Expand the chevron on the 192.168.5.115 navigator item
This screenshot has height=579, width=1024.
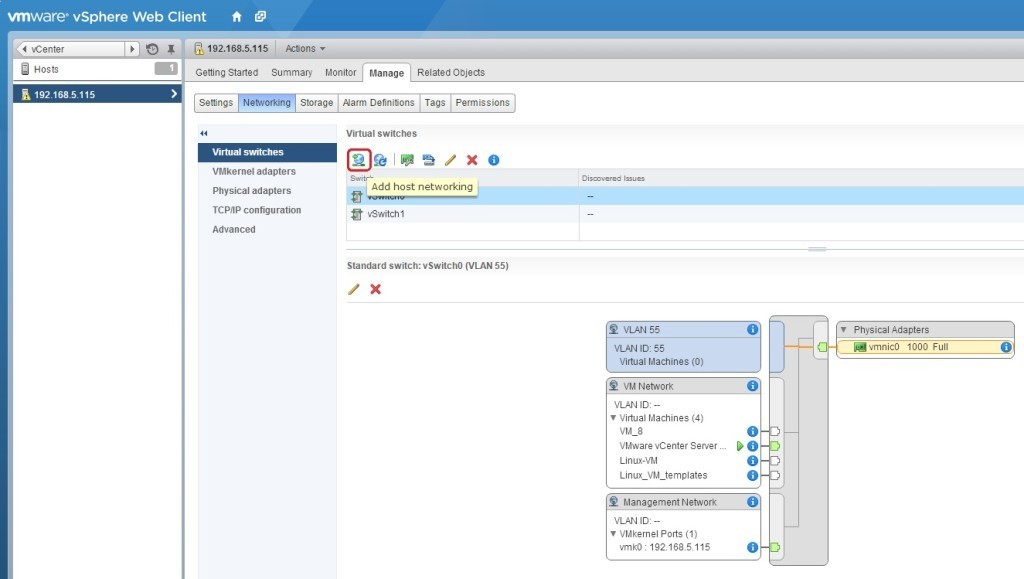tap(174, 94)
